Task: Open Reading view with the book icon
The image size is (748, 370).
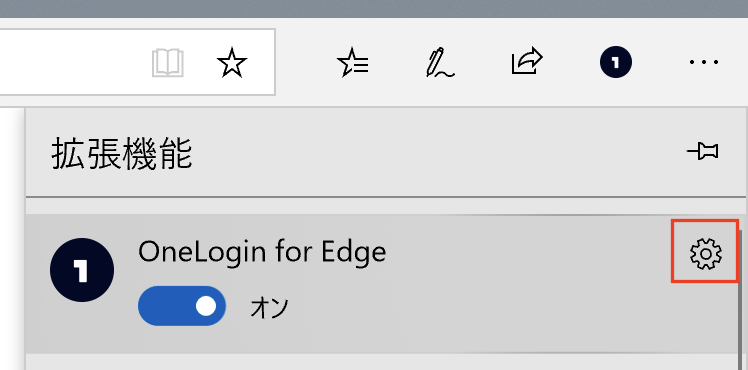Action: [x=167, y=62]
